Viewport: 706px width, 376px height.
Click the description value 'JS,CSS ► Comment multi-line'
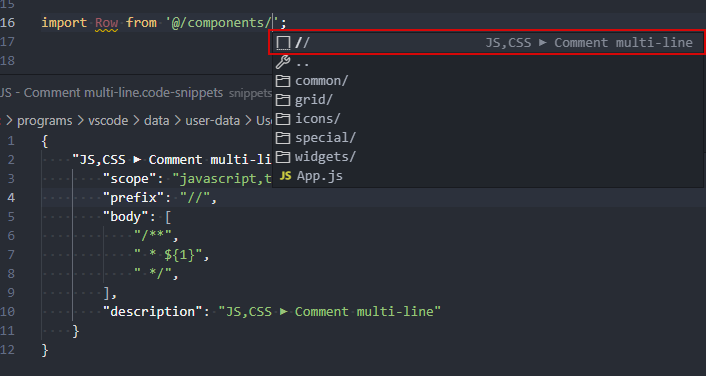click(x=330, y=312)
